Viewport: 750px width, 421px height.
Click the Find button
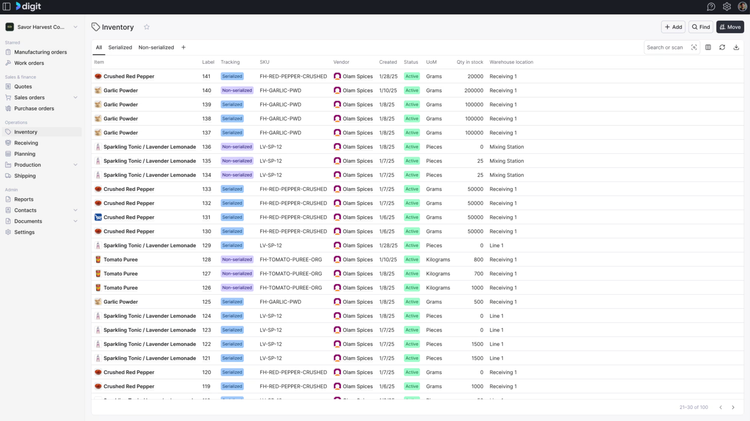pyautogui.click(x=701, y=27)
